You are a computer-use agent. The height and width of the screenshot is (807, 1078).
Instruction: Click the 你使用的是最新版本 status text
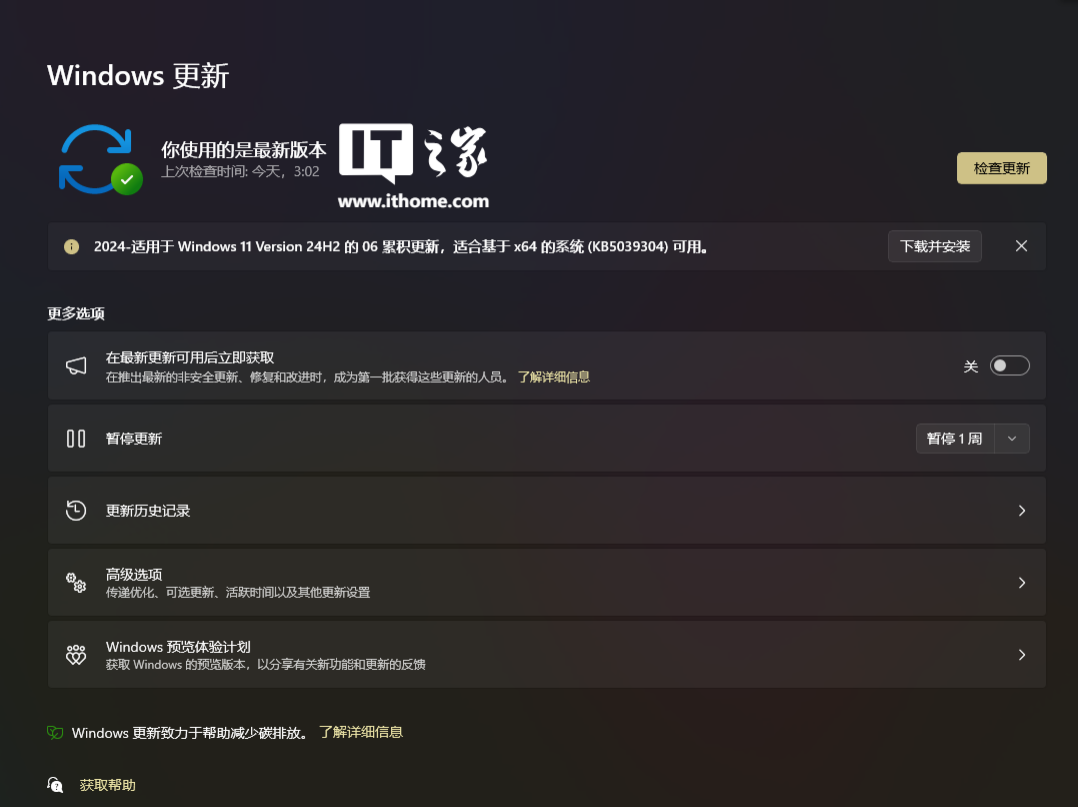click(x=243, y=149)
